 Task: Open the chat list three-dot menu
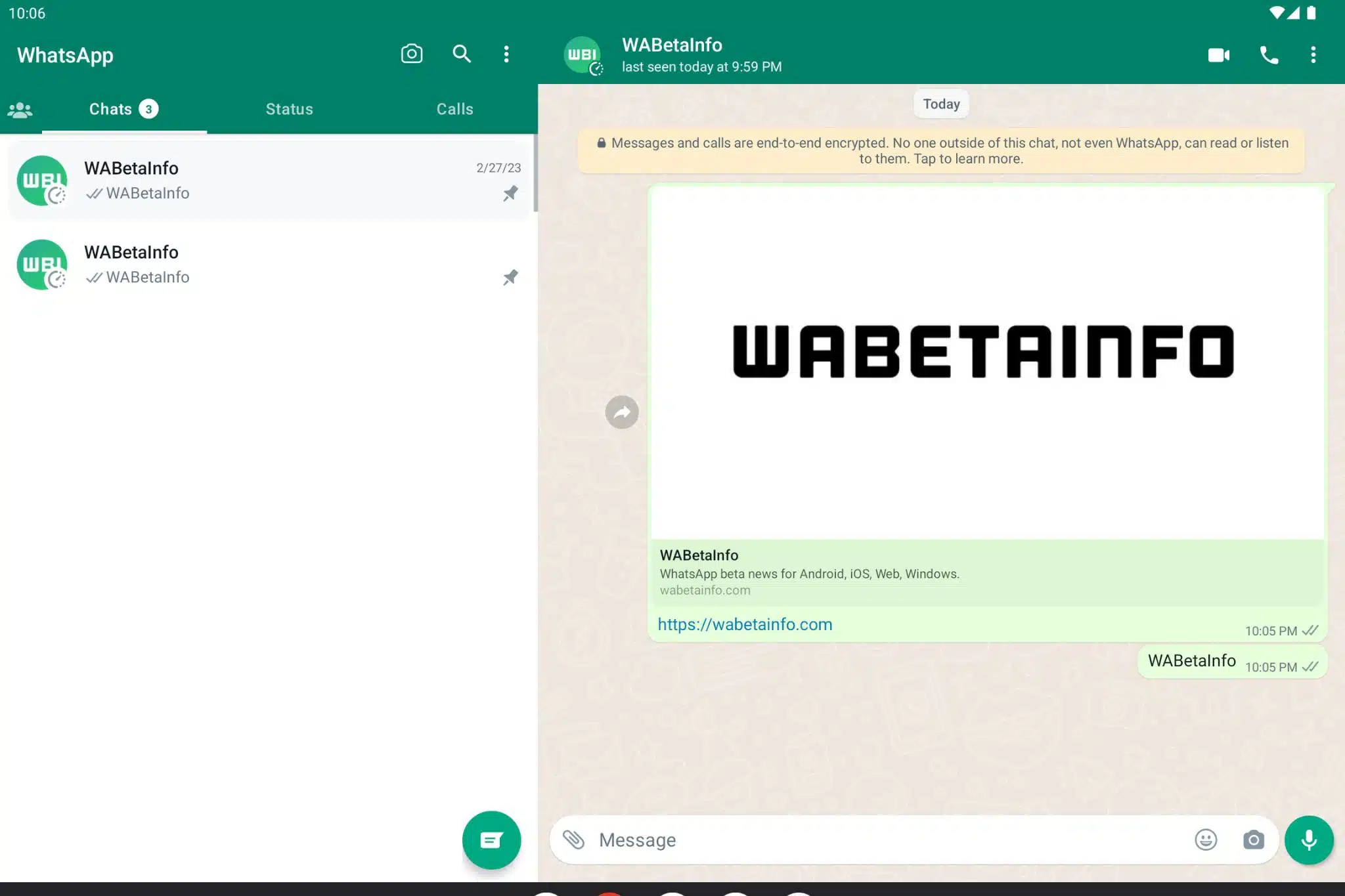tap(506, 54)
